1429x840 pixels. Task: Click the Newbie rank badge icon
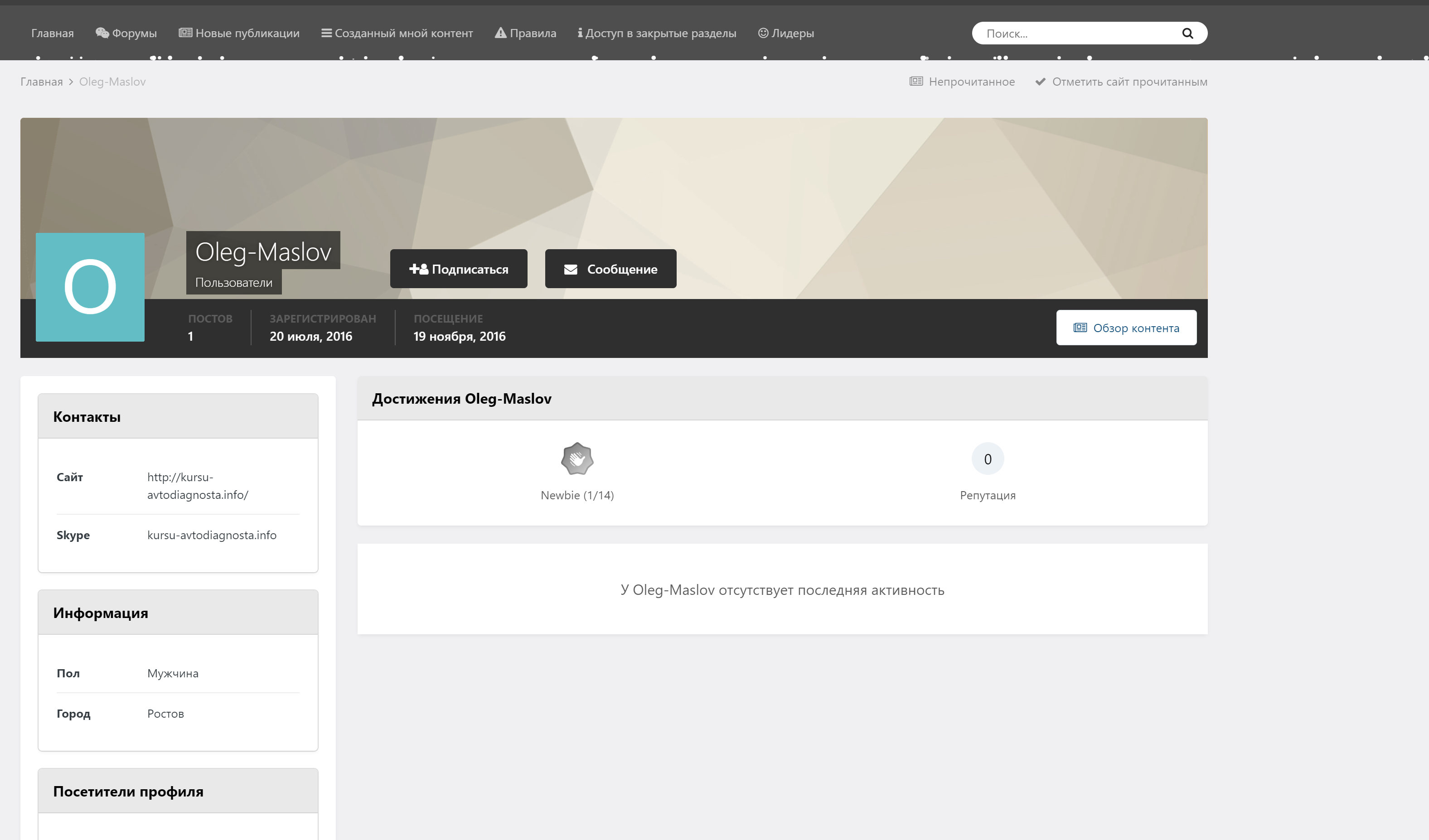click(576, 459)
